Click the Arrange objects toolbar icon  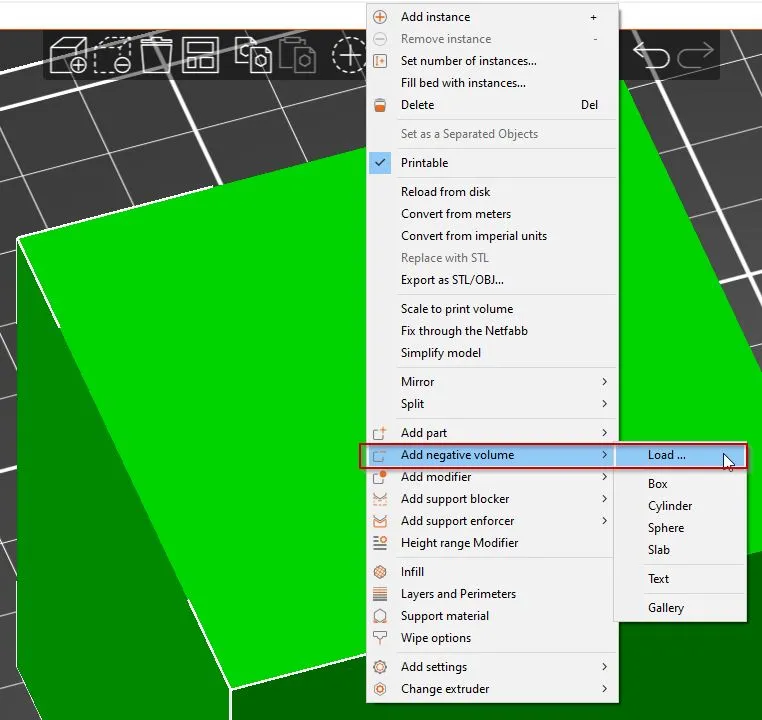point(200,55)
